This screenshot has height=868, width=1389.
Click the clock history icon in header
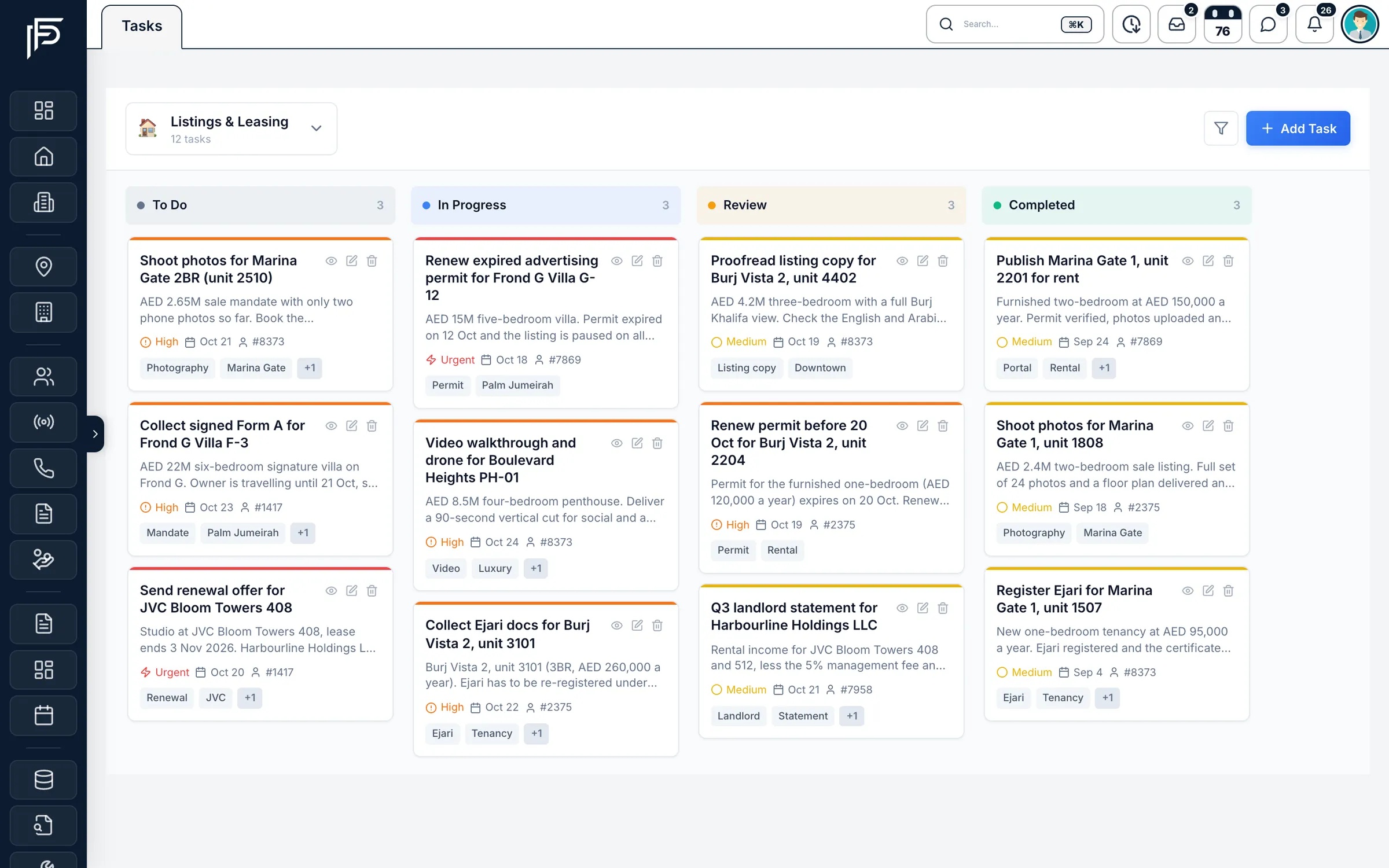tap(1131, 24)
